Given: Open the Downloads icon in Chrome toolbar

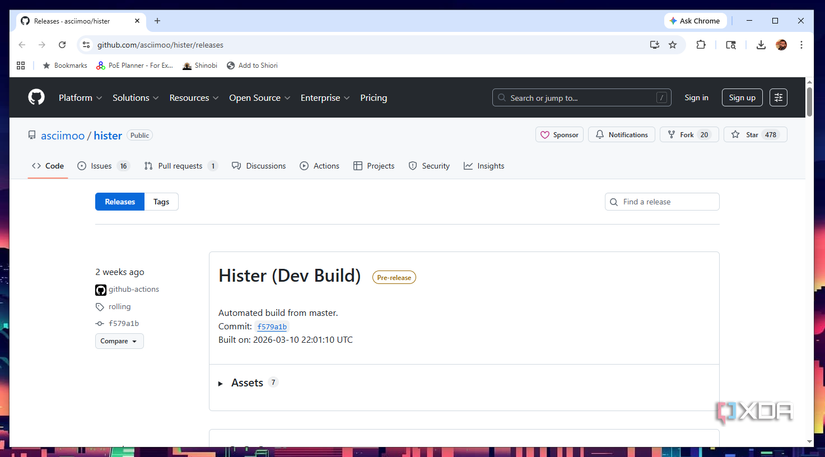Looking at the screenshot, I should click(761, 45).
